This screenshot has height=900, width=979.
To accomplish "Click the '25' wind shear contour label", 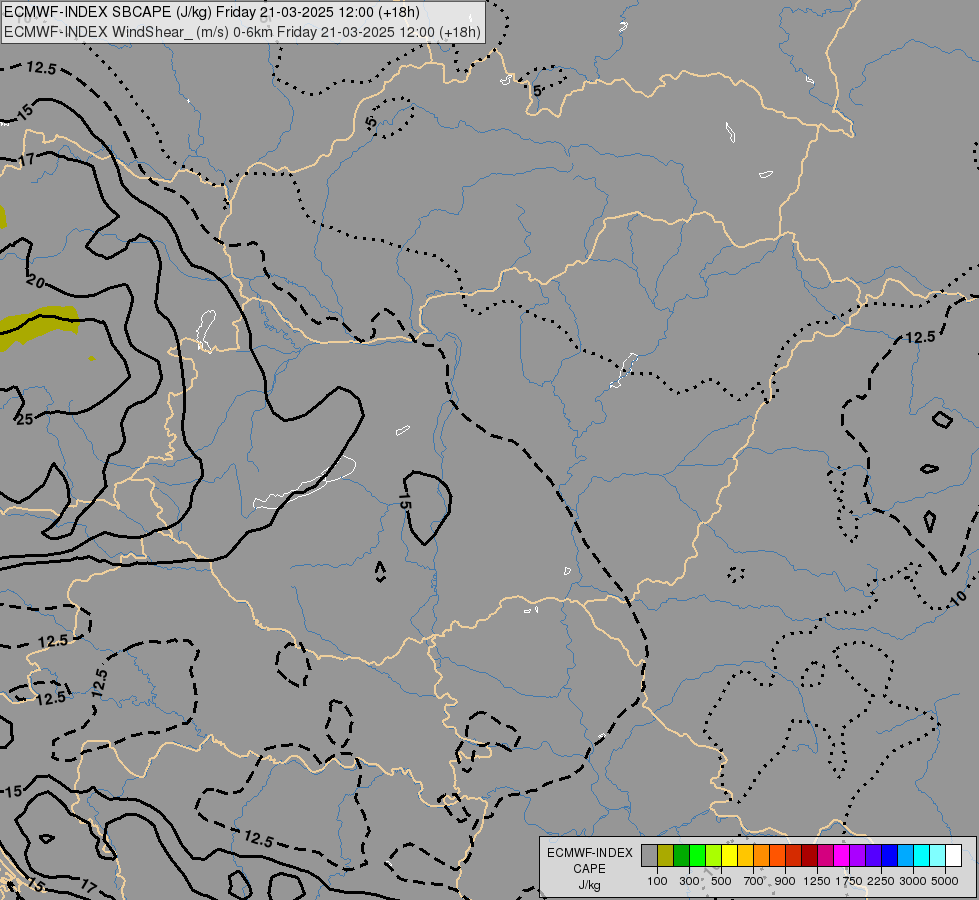I will point(24,420).
